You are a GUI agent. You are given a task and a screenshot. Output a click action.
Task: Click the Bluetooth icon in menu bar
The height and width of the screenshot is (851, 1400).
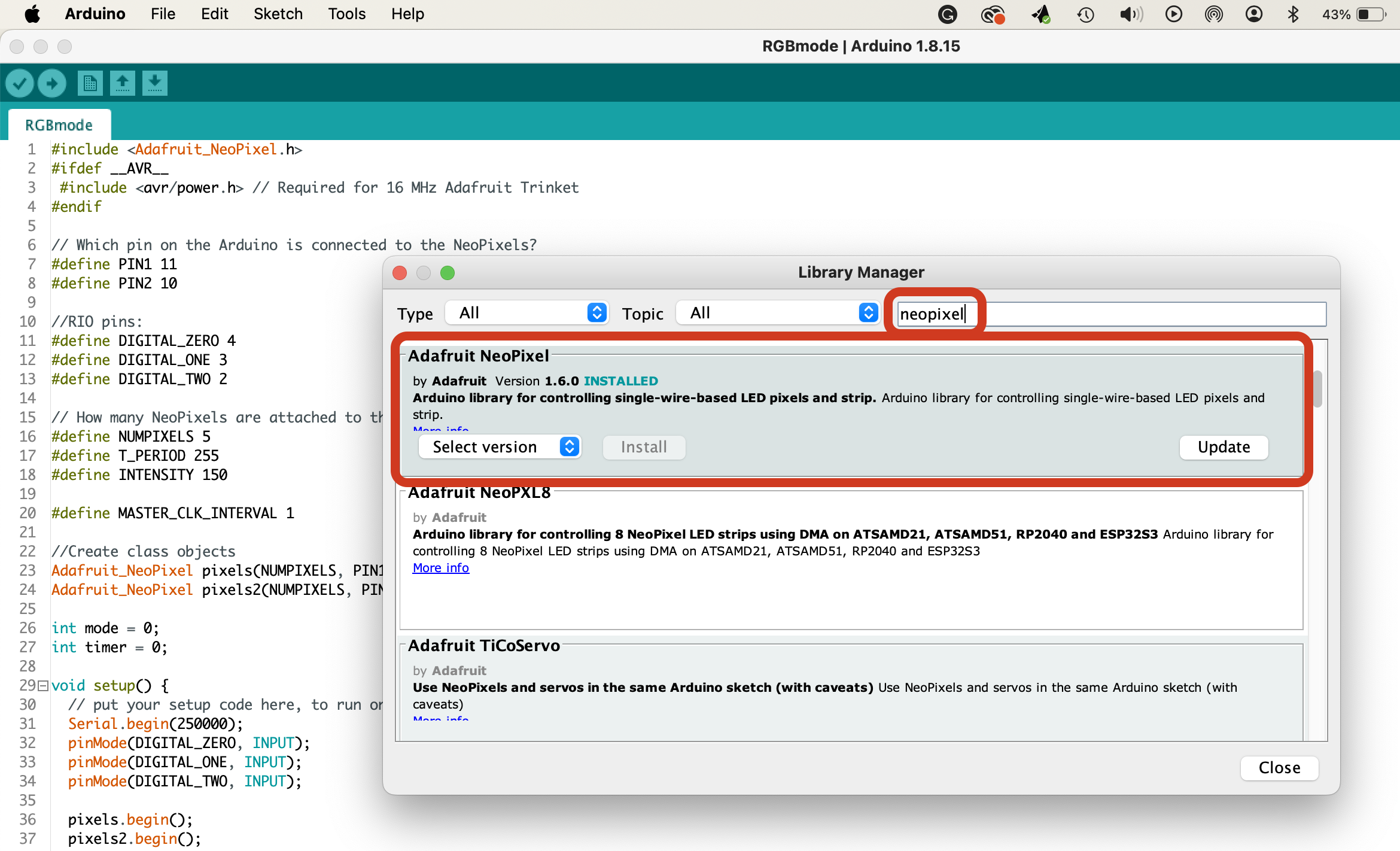(1293, 14)
